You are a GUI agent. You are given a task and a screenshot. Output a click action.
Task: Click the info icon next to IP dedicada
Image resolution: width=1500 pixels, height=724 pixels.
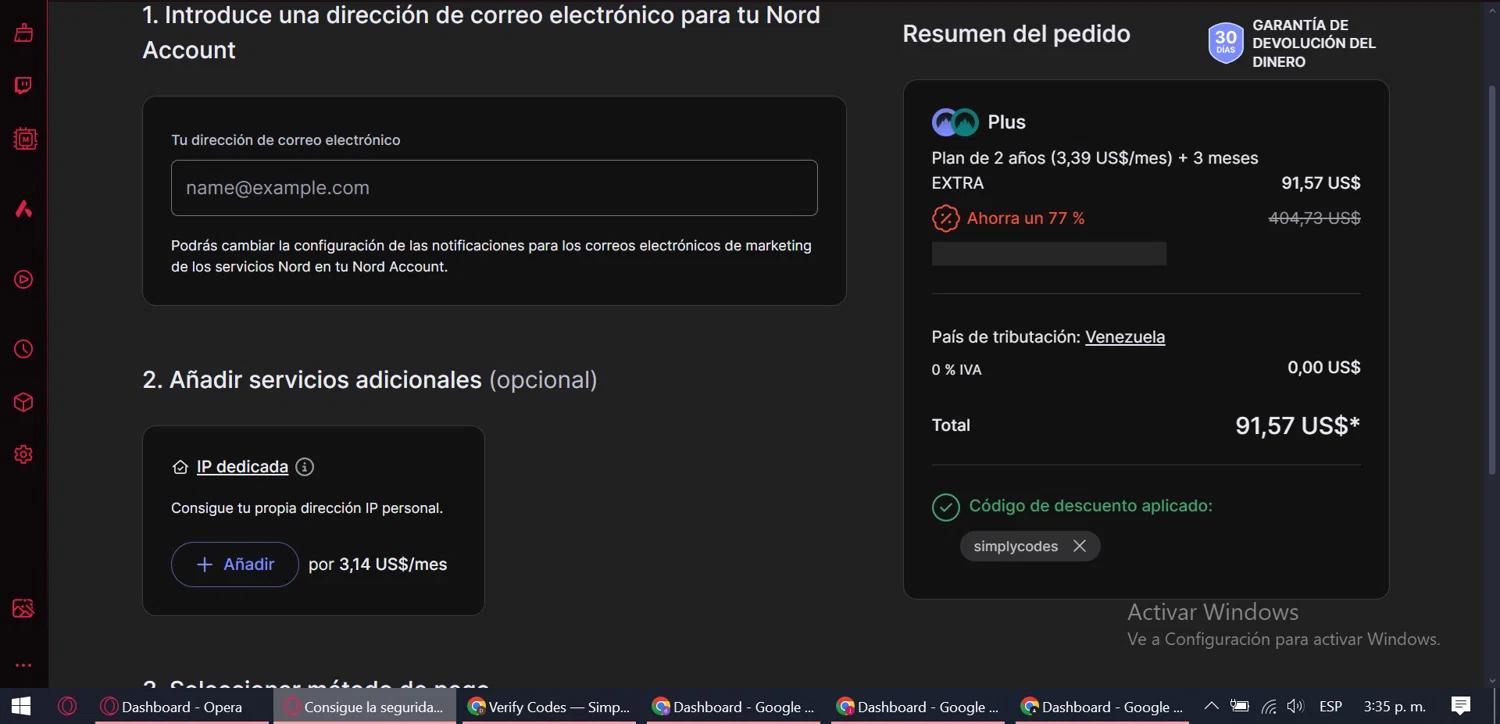[x=305, y=467]
